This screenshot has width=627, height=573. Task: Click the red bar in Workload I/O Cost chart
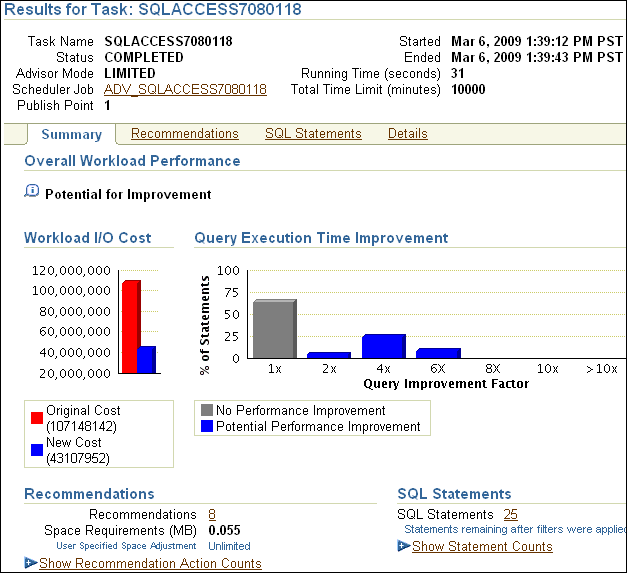[x=130, y=327]
